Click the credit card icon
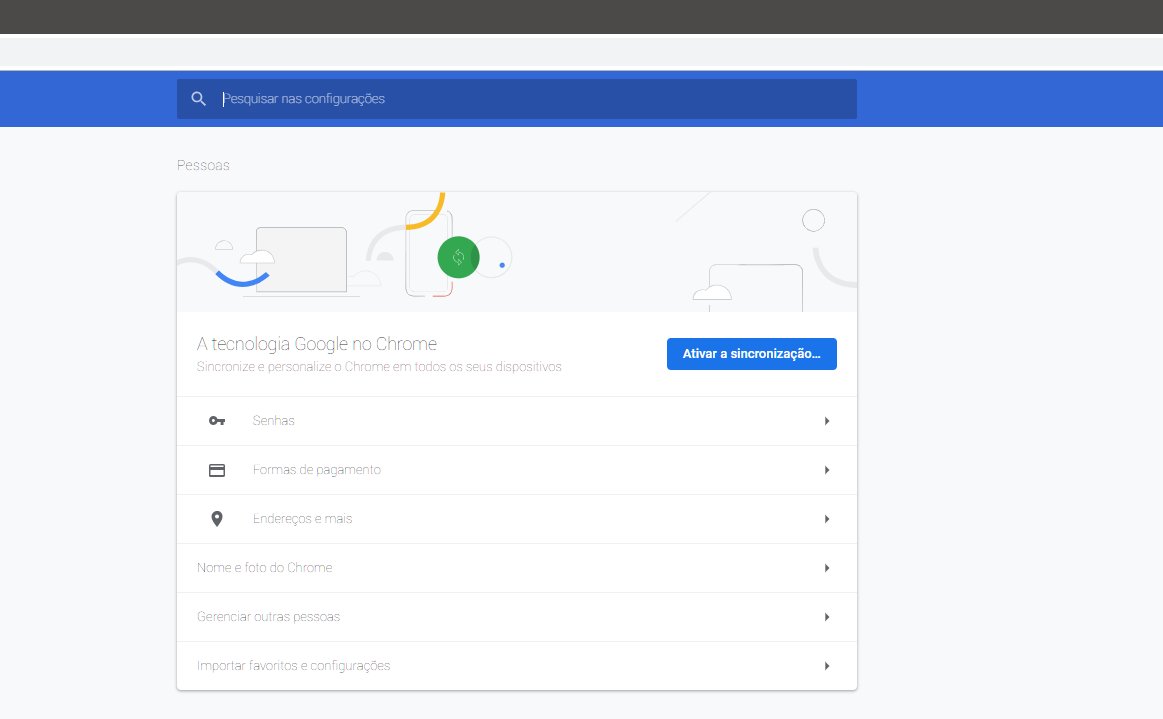This screenshot has width=1163, height=719. [x=217, y=470]
